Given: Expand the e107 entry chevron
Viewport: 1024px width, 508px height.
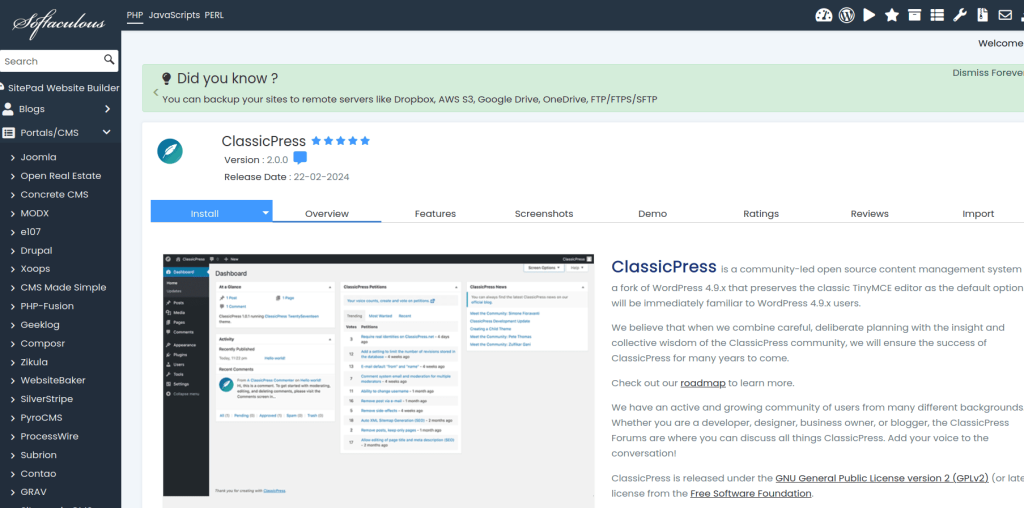Looking at the screenshot, I should (13, 232).
